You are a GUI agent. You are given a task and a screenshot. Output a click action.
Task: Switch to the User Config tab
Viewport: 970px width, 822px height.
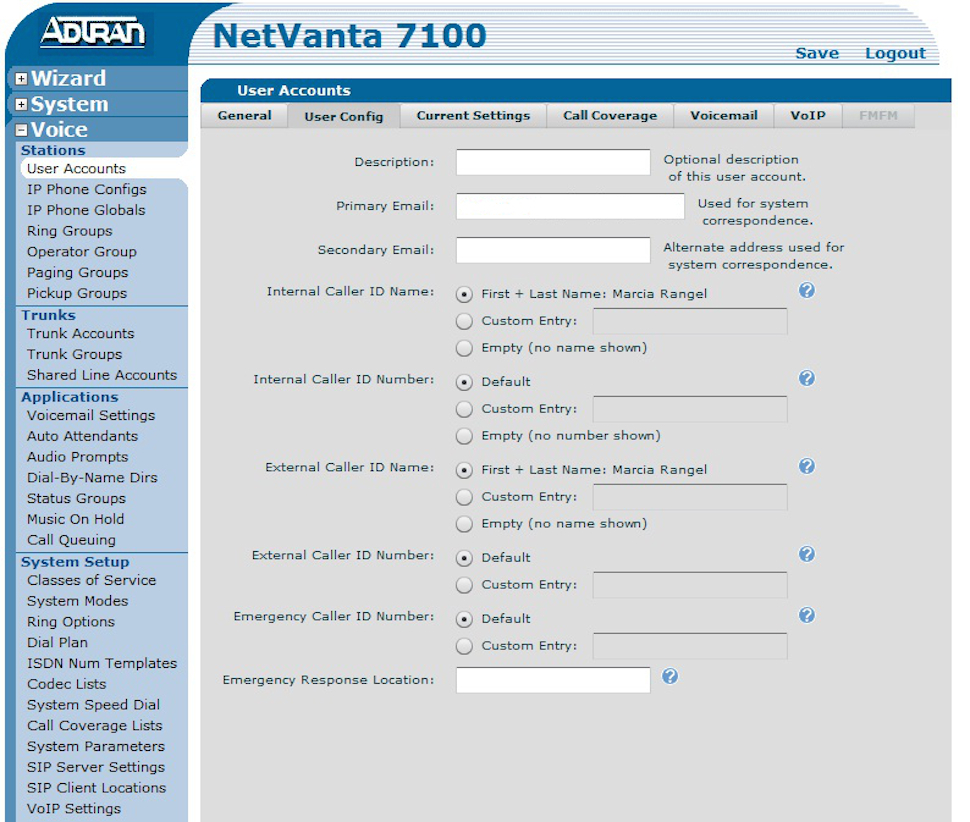(343, 116)
